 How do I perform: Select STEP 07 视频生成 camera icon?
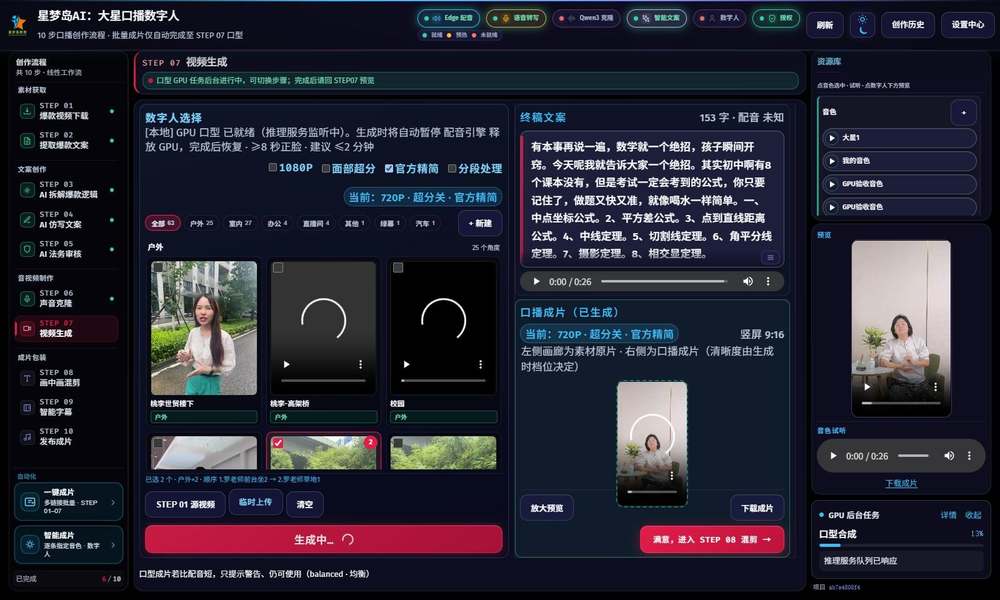pyautogui.click(x=27, y=328)
